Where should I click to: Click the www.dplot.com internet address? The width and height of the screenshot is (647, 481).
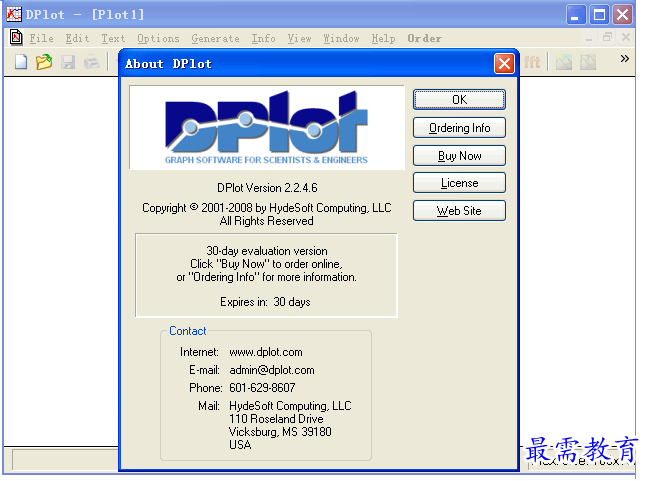[266, 352]
